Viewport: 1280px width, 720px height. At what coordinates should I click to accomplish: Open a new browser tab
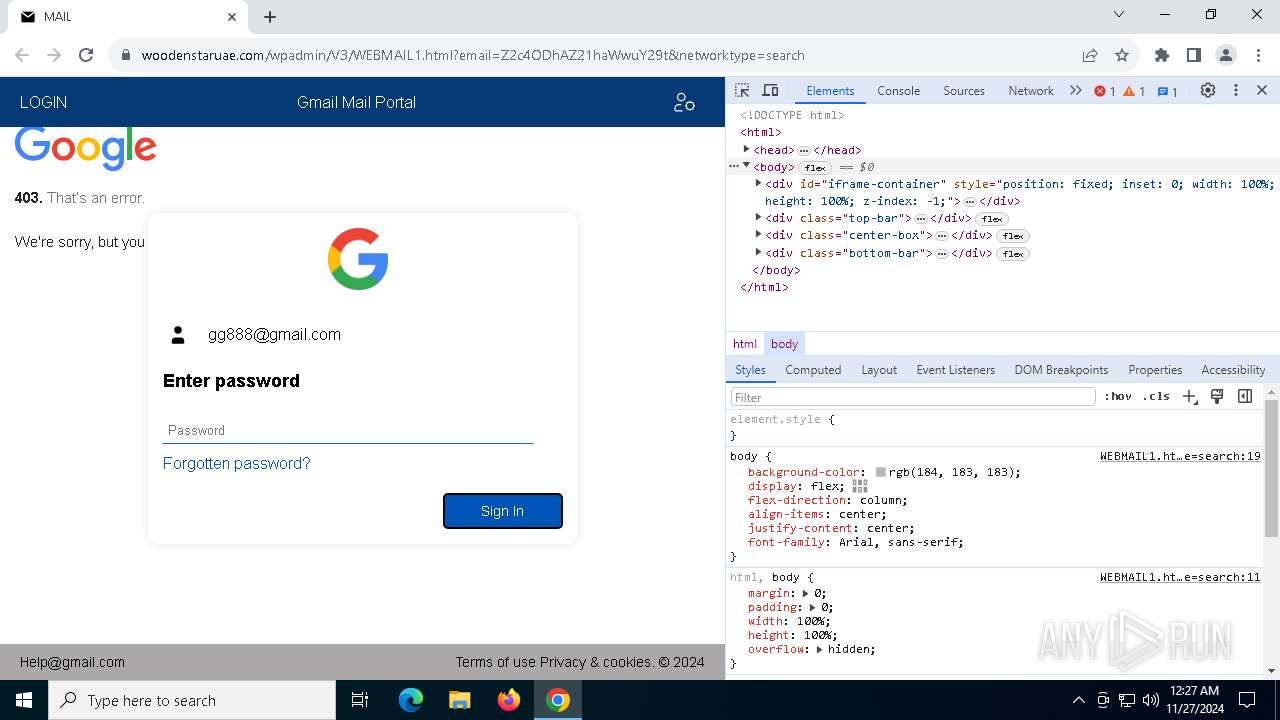270,17
